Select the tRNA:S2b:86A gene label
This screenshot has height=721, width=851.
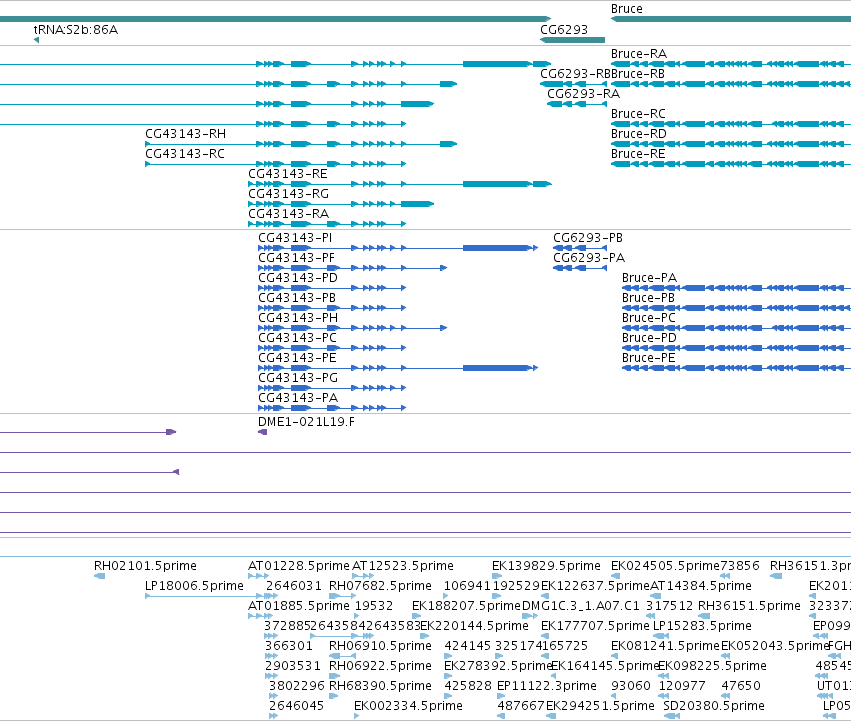75,29
